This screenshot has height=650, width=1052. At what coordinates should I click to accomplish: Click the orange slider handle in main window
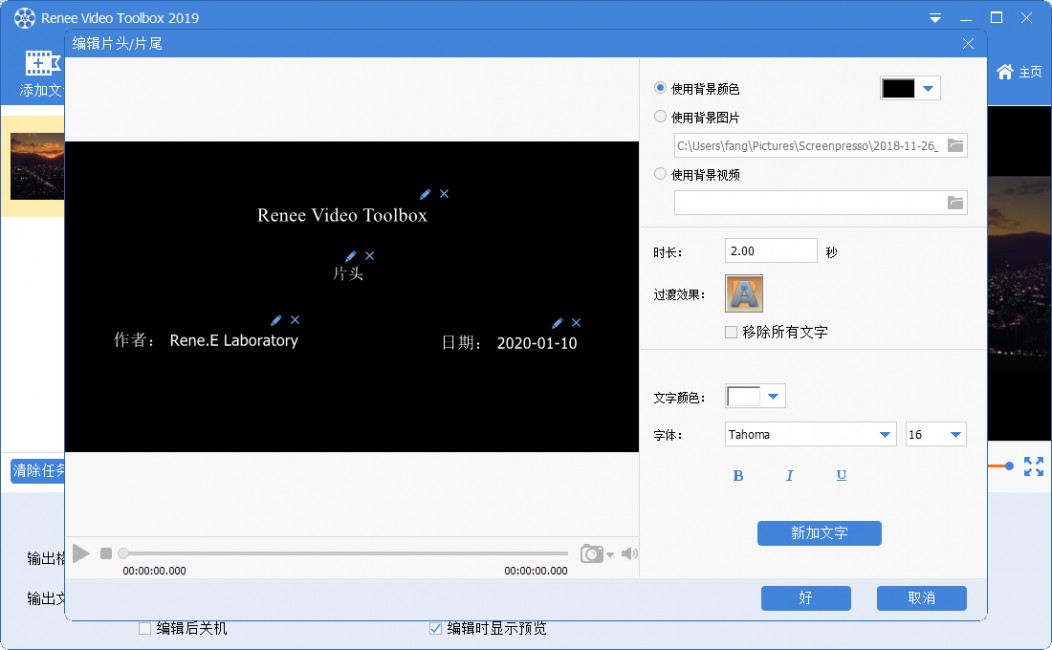pos(1009,466)
